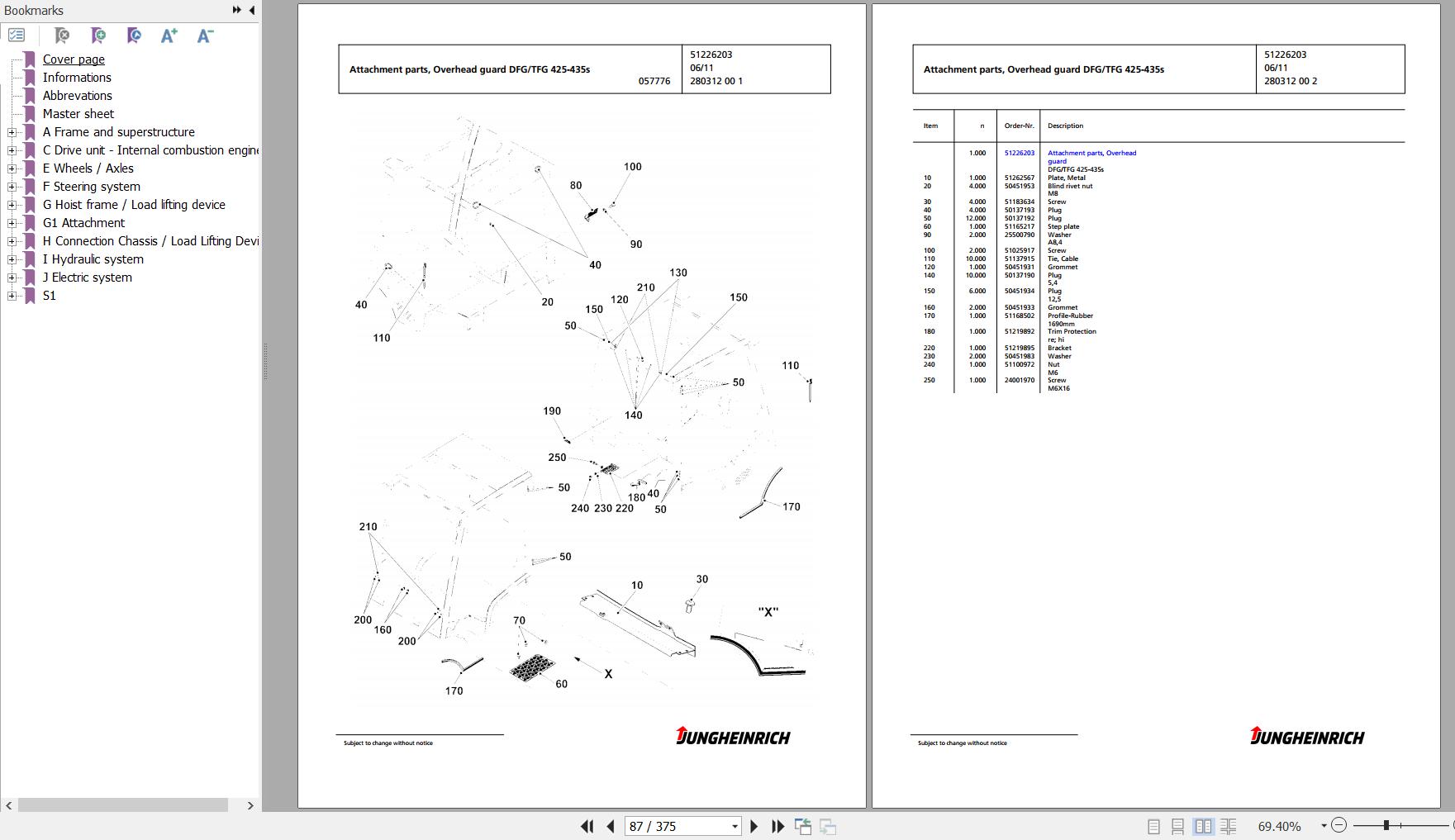Click previous view button
The image size is (1455, 840).
(802, 826)
